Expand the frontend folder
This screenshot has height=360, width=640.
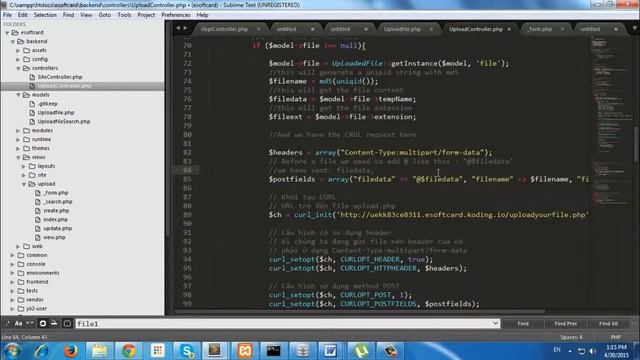point(13,282)
